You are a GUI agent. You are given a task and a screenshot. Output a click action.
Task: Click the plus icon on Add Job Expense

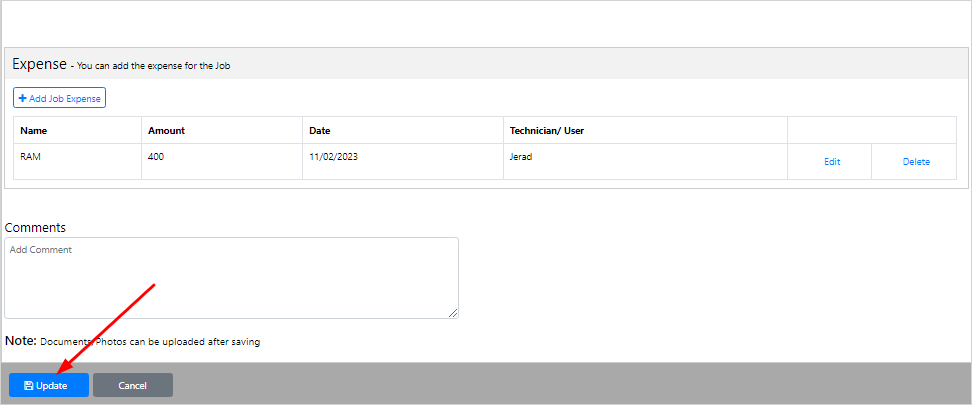pos(23,98)
